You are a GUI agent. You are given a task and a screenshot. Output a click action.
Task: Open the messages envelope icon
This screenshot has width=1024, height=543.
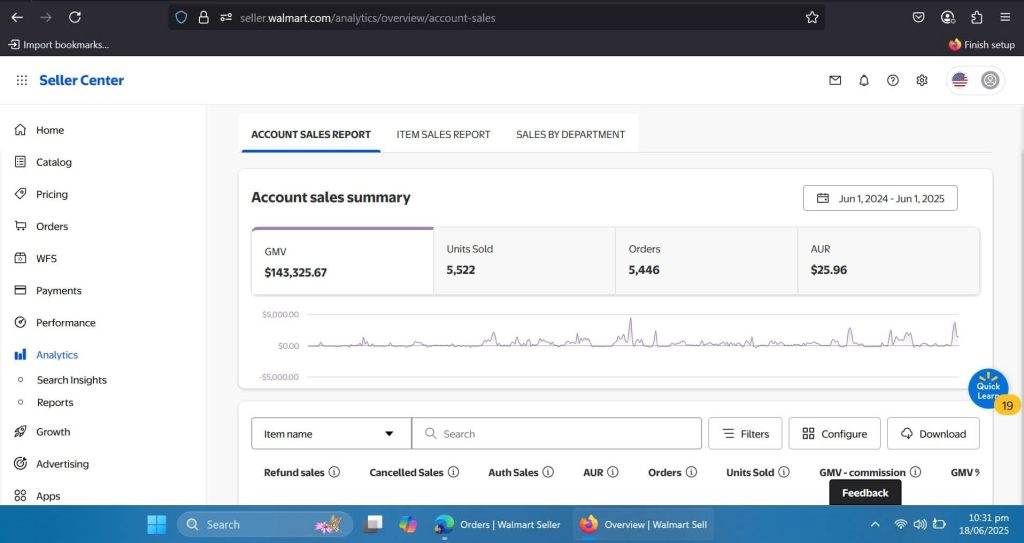(x=835, y=81)
